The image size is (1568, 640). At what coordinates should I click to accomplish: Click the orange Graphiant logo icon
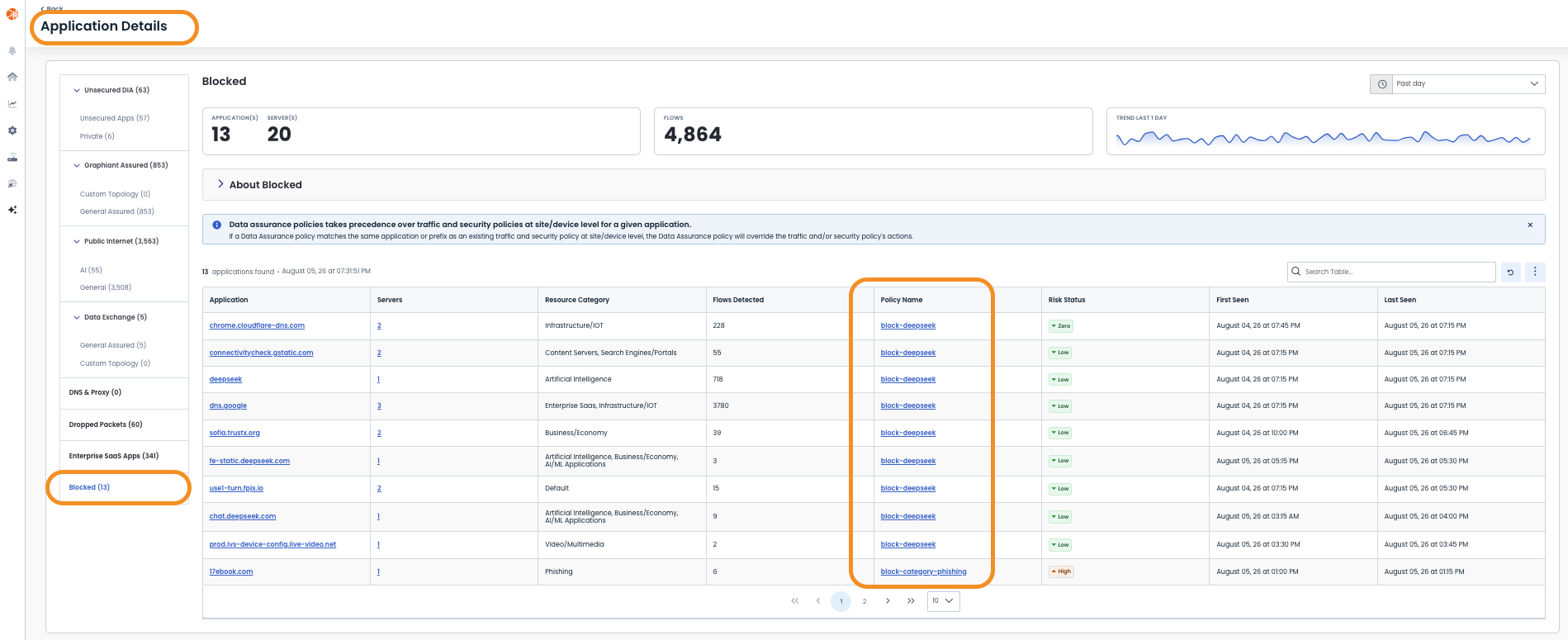(12, 14)
